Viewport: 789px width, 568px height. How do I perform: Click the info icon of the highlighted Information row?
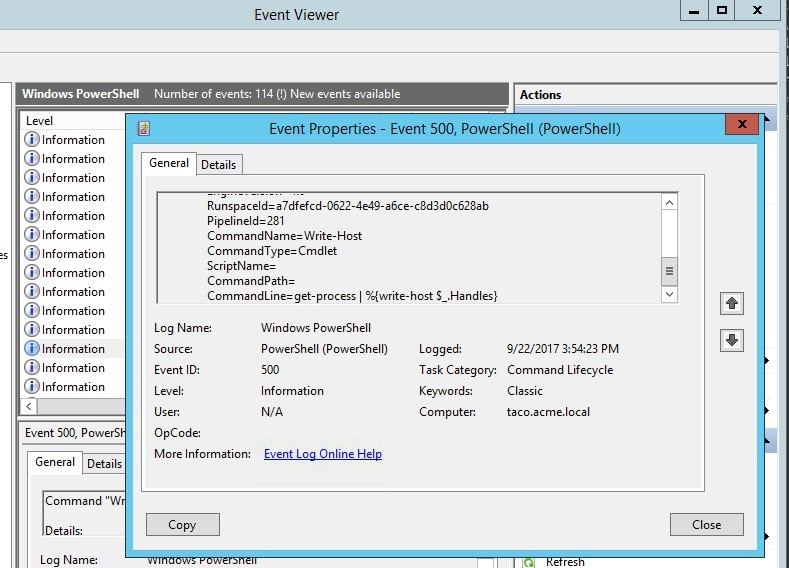pyautogui.click(x=32, y=349)
